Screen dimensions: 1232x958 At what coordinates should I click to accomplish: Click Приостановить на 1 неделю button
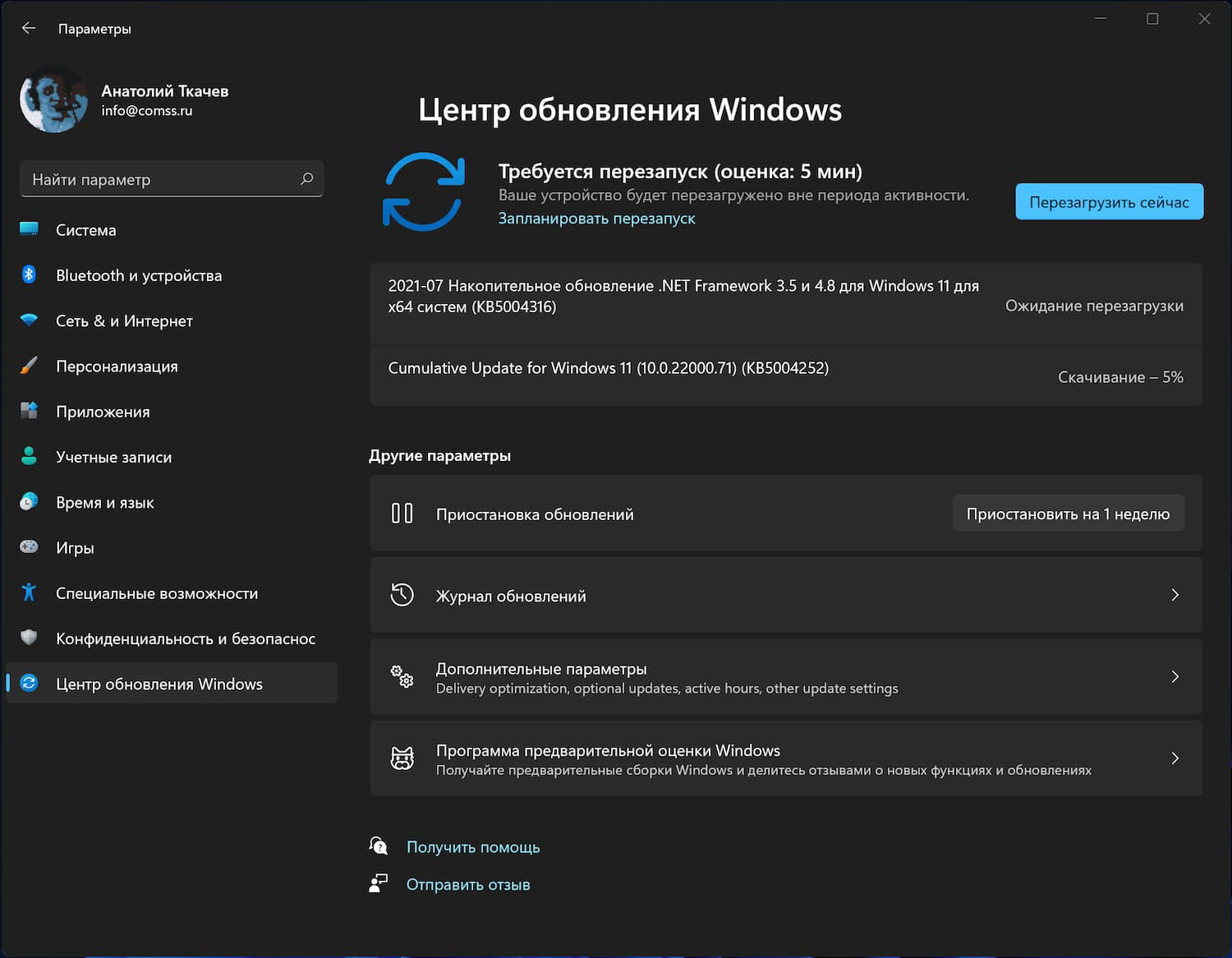(1068, 514)
